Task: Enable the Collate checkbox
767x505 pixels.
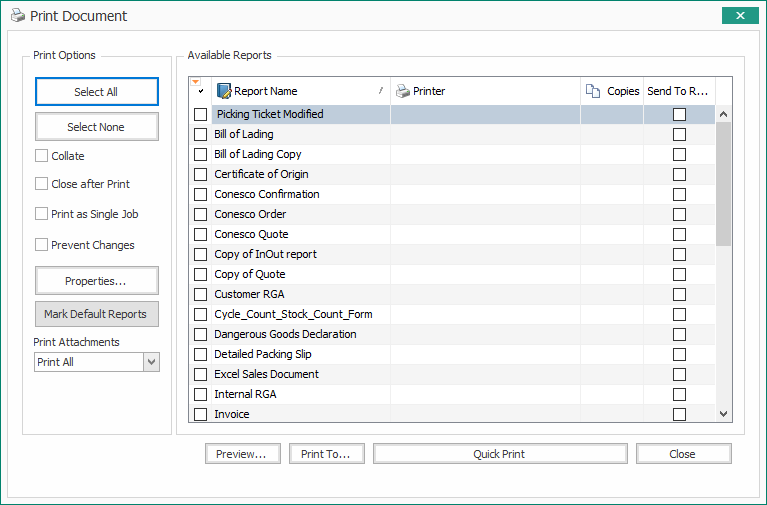Action: [x=42, y=156]
